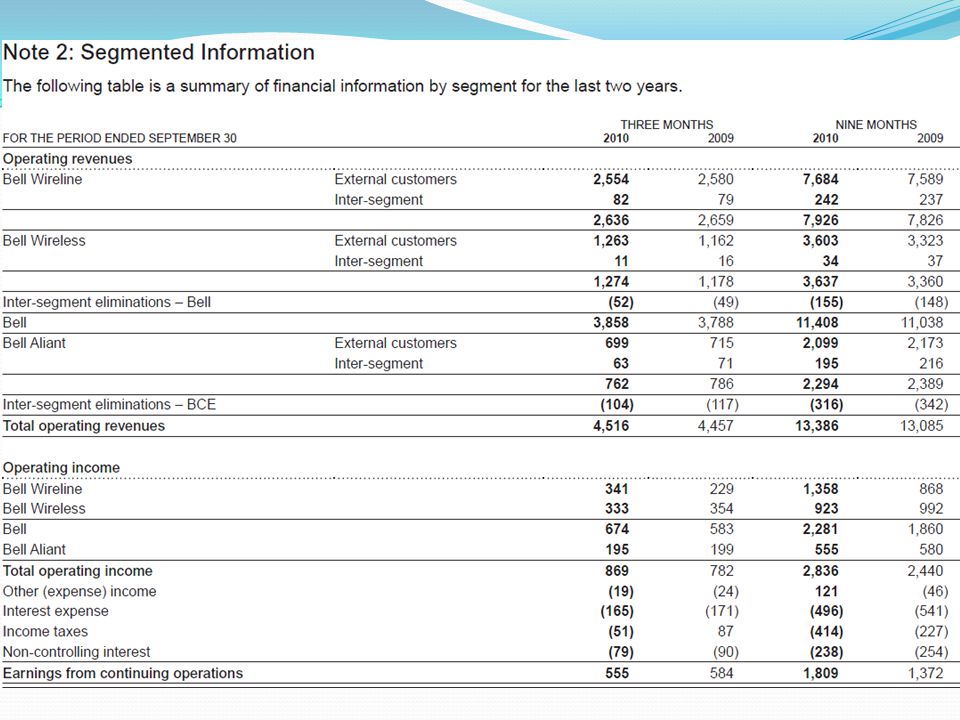Click the nine-month value 7,684

tap(820, 179)
